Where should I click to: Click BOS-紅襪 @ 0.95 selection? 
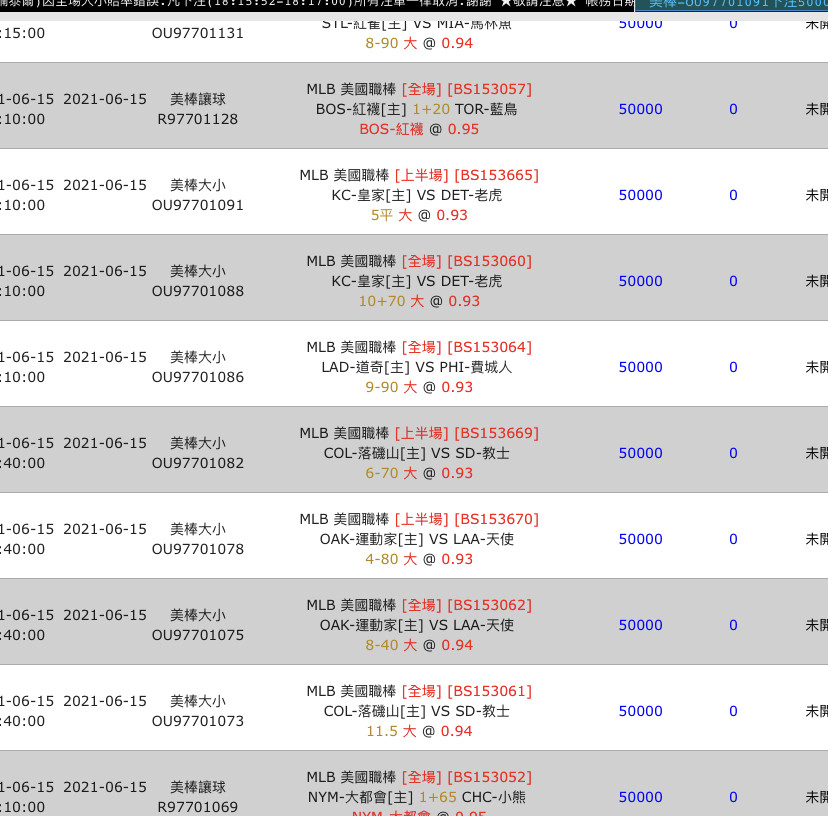click(419, 130)
